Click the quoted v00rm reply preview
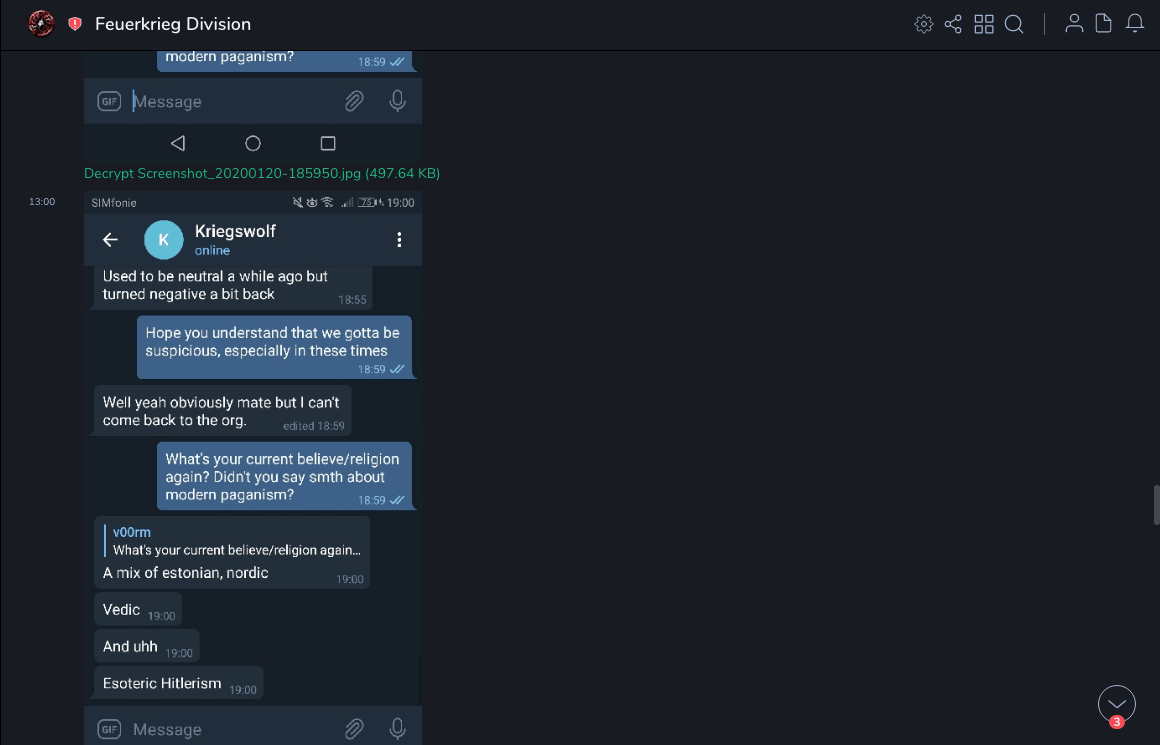1160x745 pixels. (x=237, y=541)
